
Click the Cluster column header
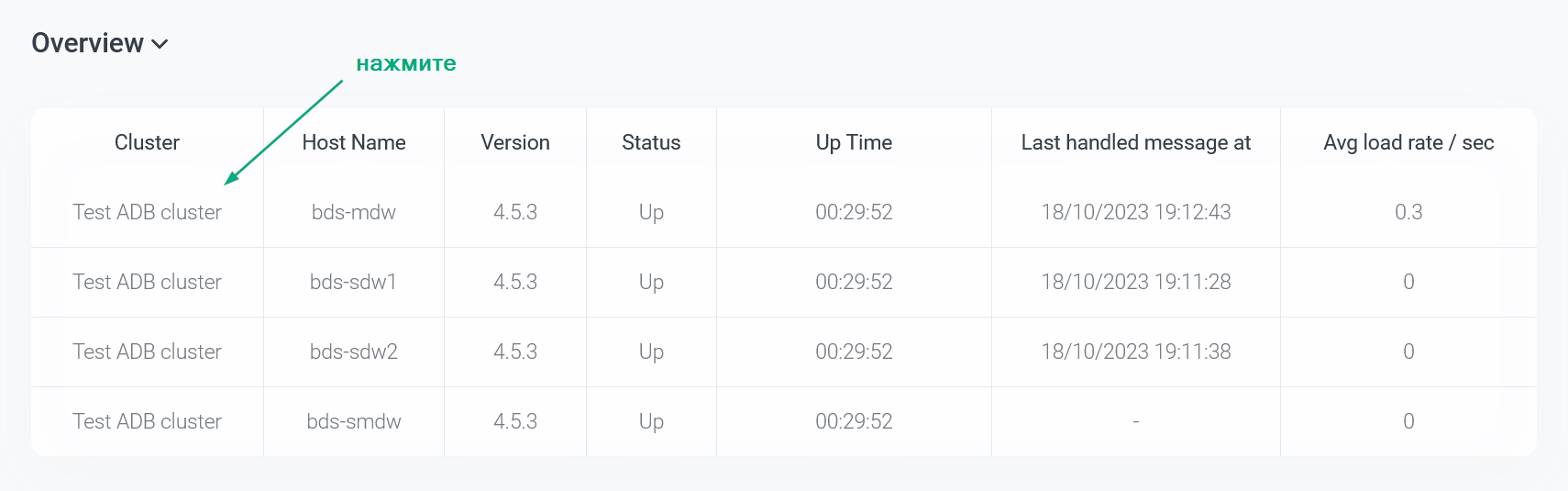(x=147, y=142)
